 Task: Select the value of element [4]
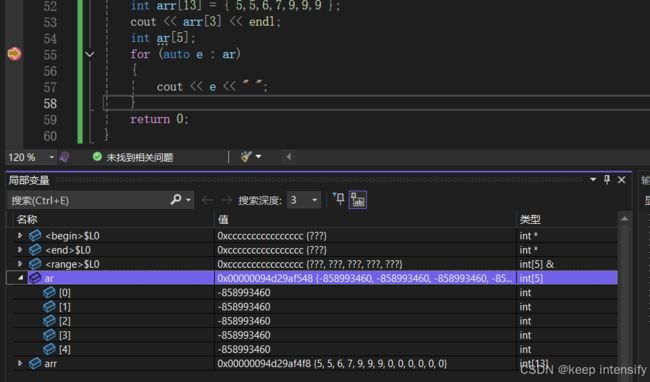point(244,349)
